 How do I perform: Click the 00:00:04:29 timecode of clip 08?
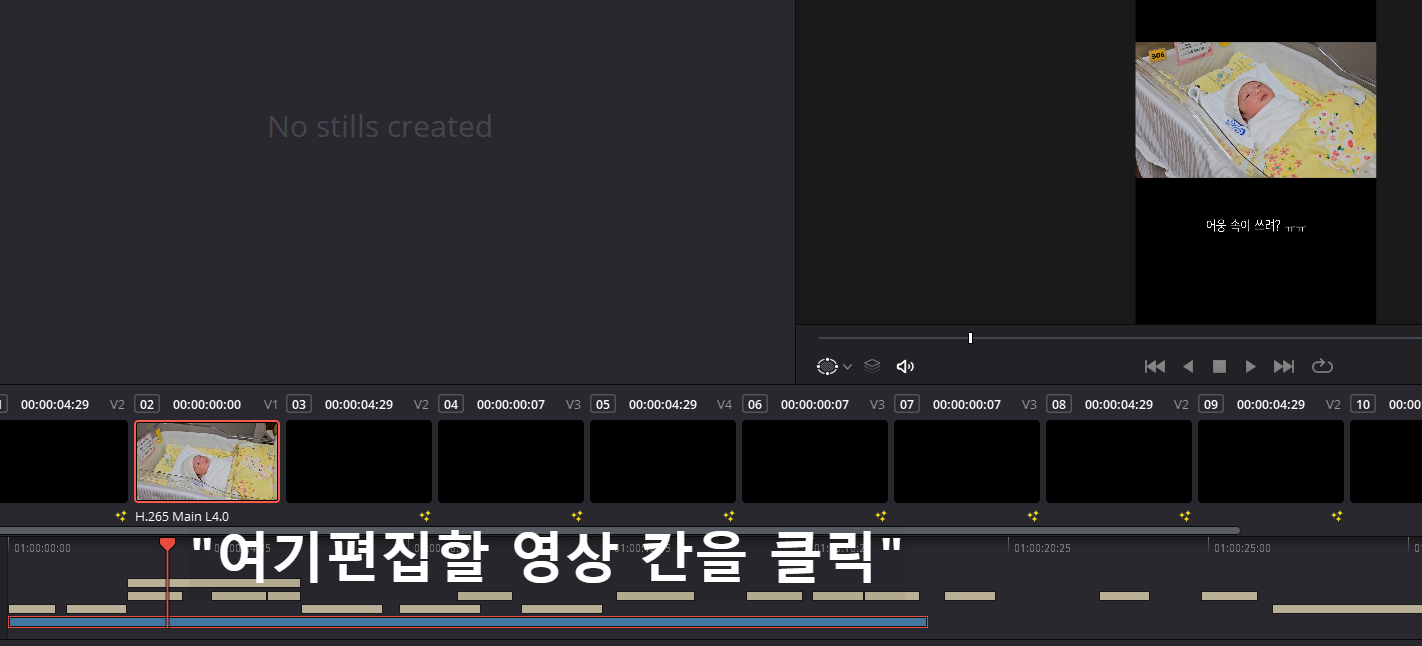click(1119, 405)
